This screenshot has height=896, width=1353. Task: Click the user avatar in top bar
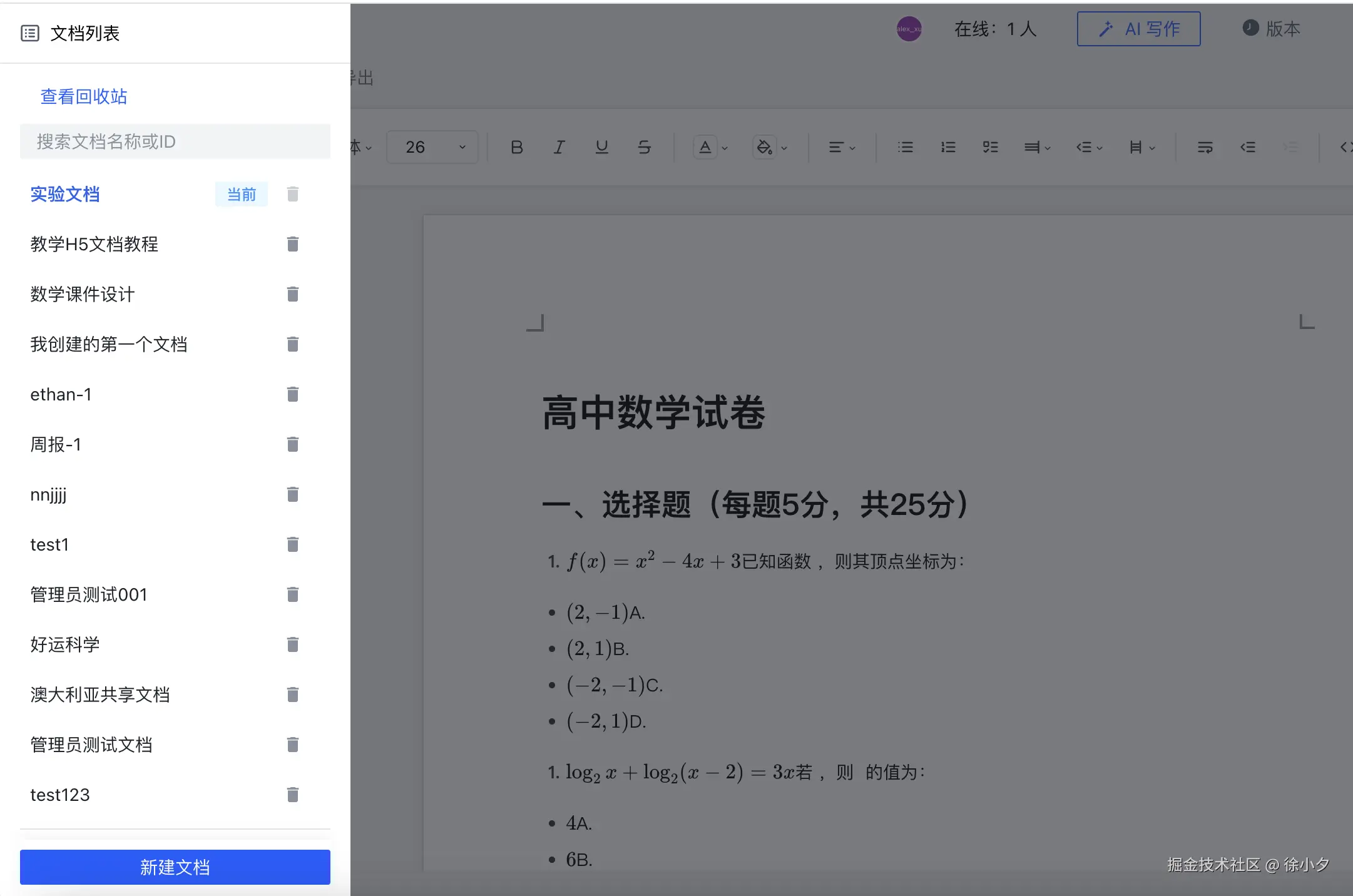[x=909, y=28]
